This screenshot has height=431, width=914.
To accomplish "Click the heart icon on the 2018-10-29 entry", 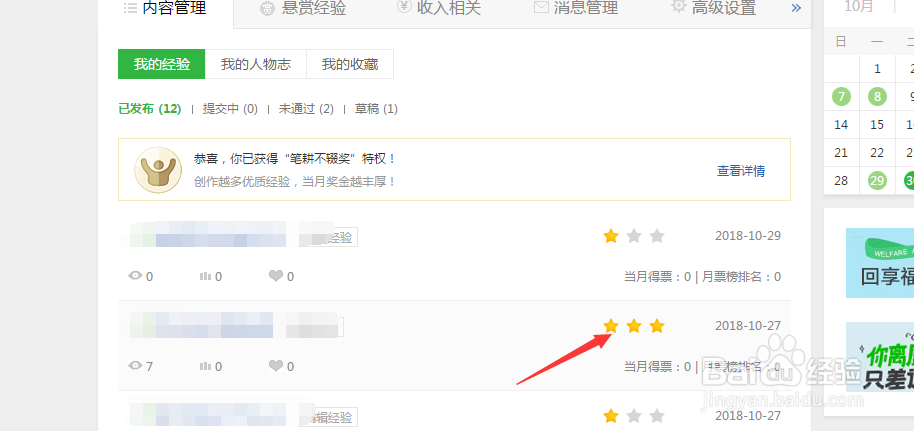I will coord(276,276).
